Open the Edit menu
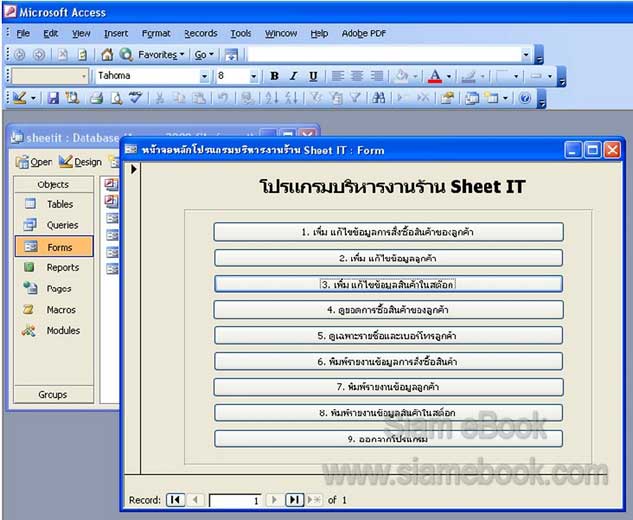Viewport: 633px width, 520px height. pos(50,34)
